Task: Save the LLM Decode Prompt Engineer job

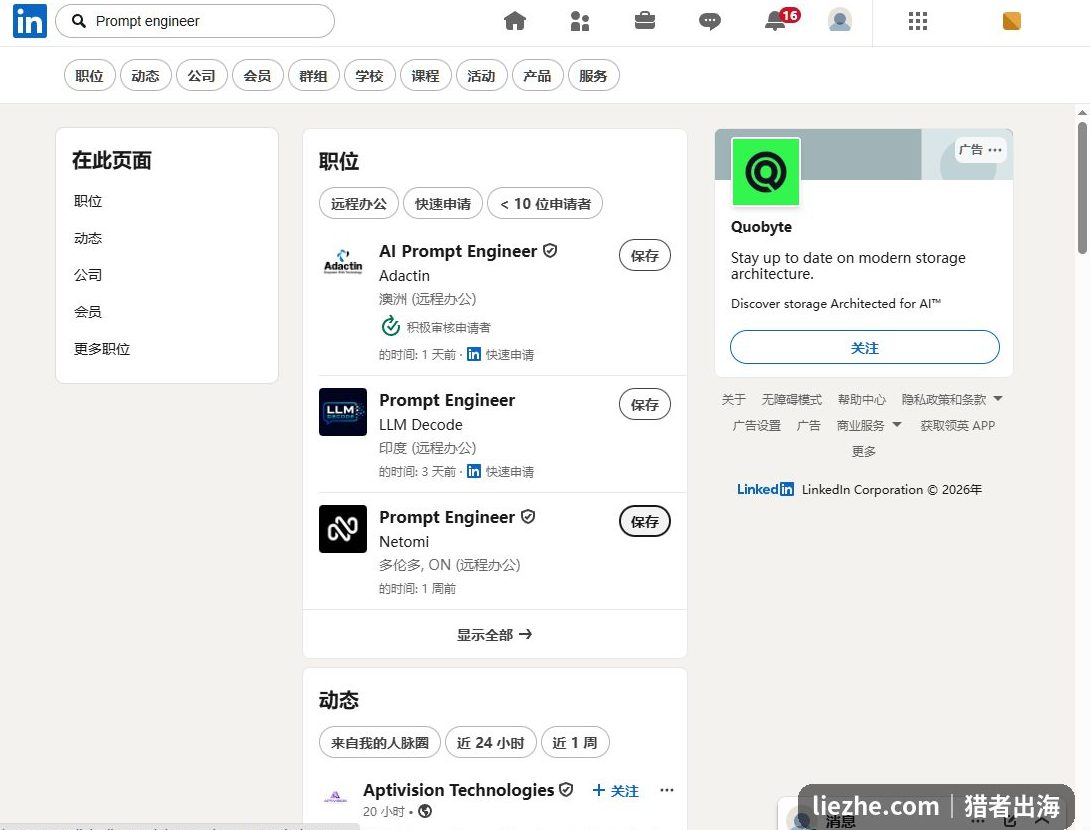Action: click(x=644, y=405)
